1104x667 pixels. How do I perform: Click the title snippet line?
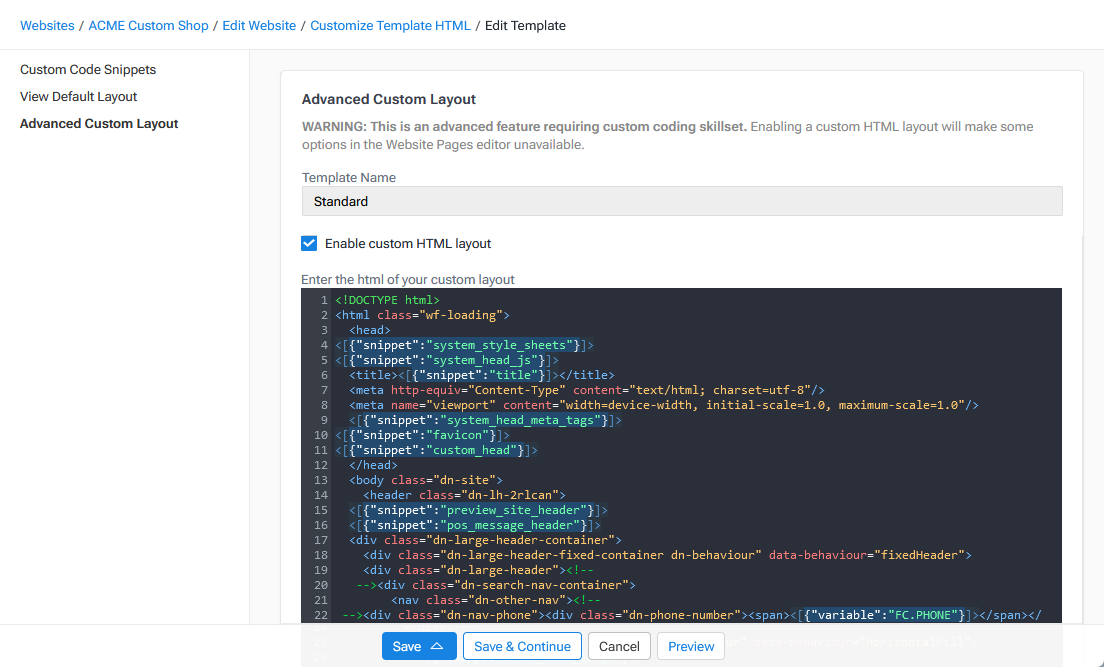pyautogui.click(x=482, y=375)
